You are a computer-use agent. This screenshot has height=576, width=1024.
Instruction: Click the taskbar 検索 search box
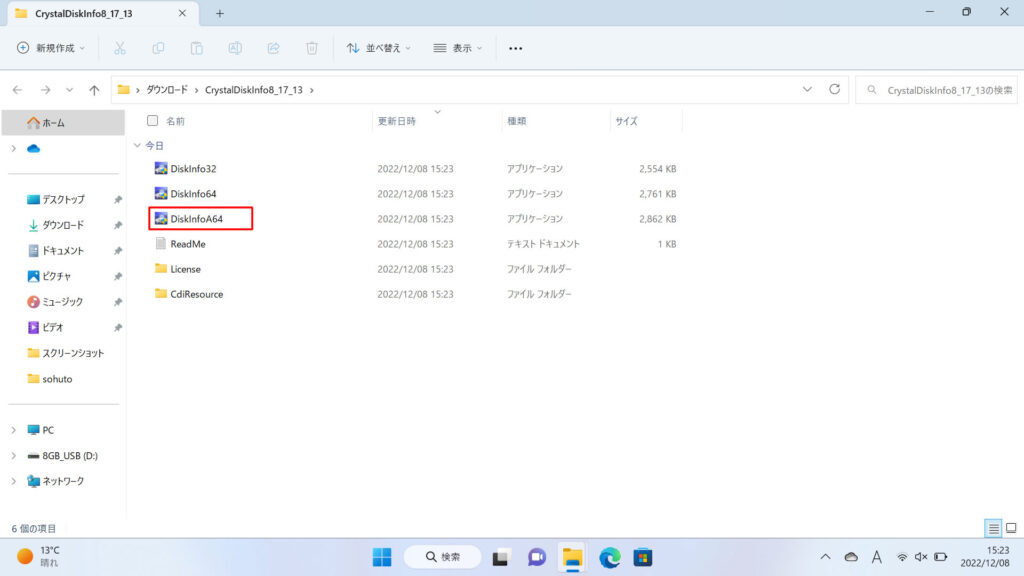[443, 557]
